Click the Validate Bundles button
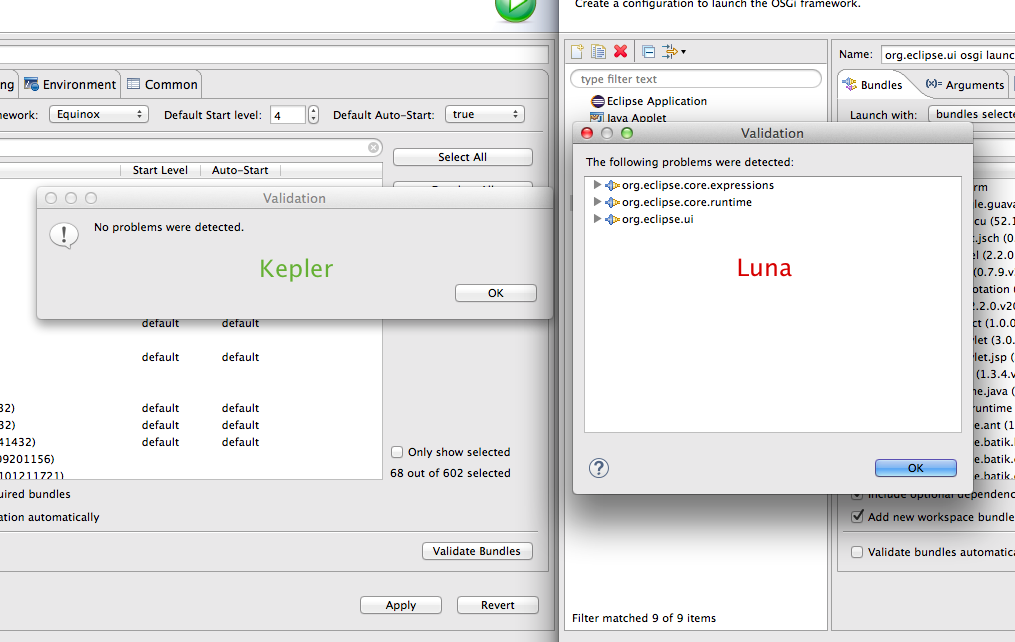1015x642 pixels. tap(477, 551)
